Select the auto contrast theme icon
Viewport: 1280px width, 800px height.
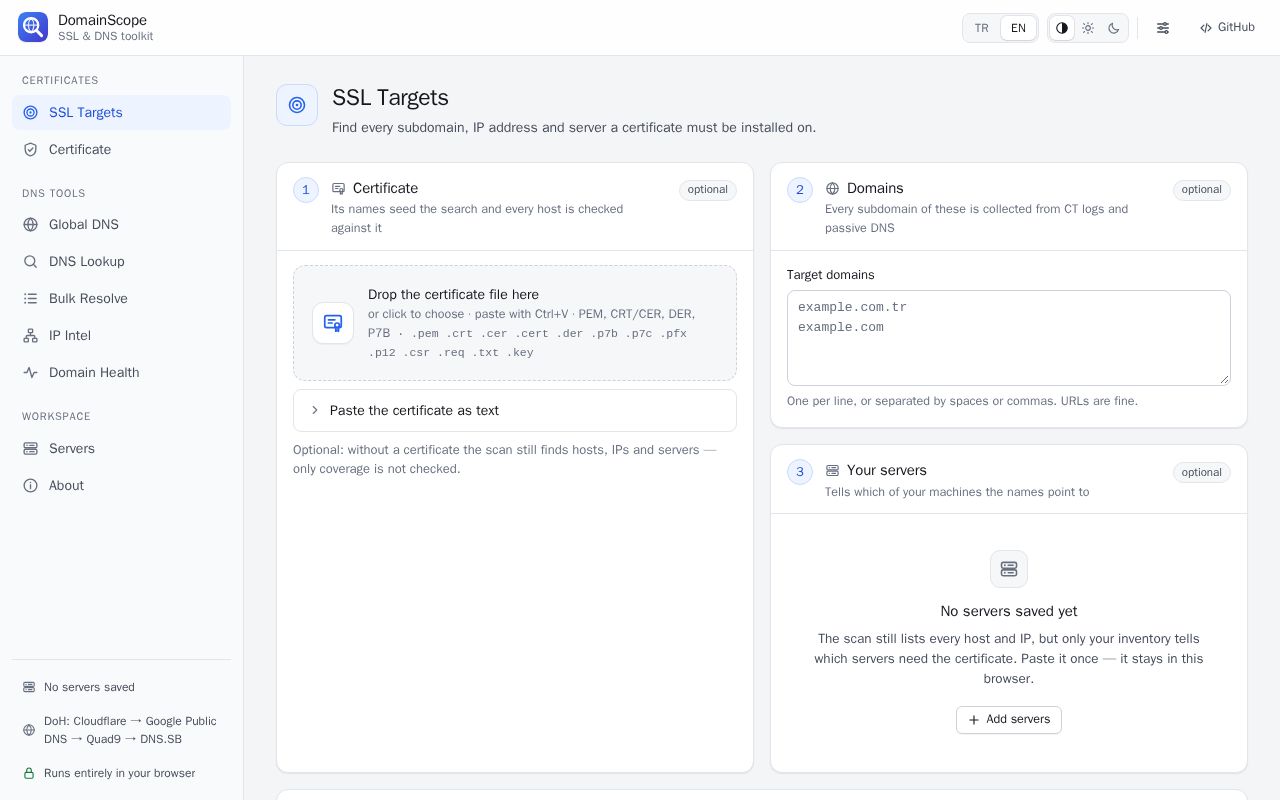click(1062, 28)
